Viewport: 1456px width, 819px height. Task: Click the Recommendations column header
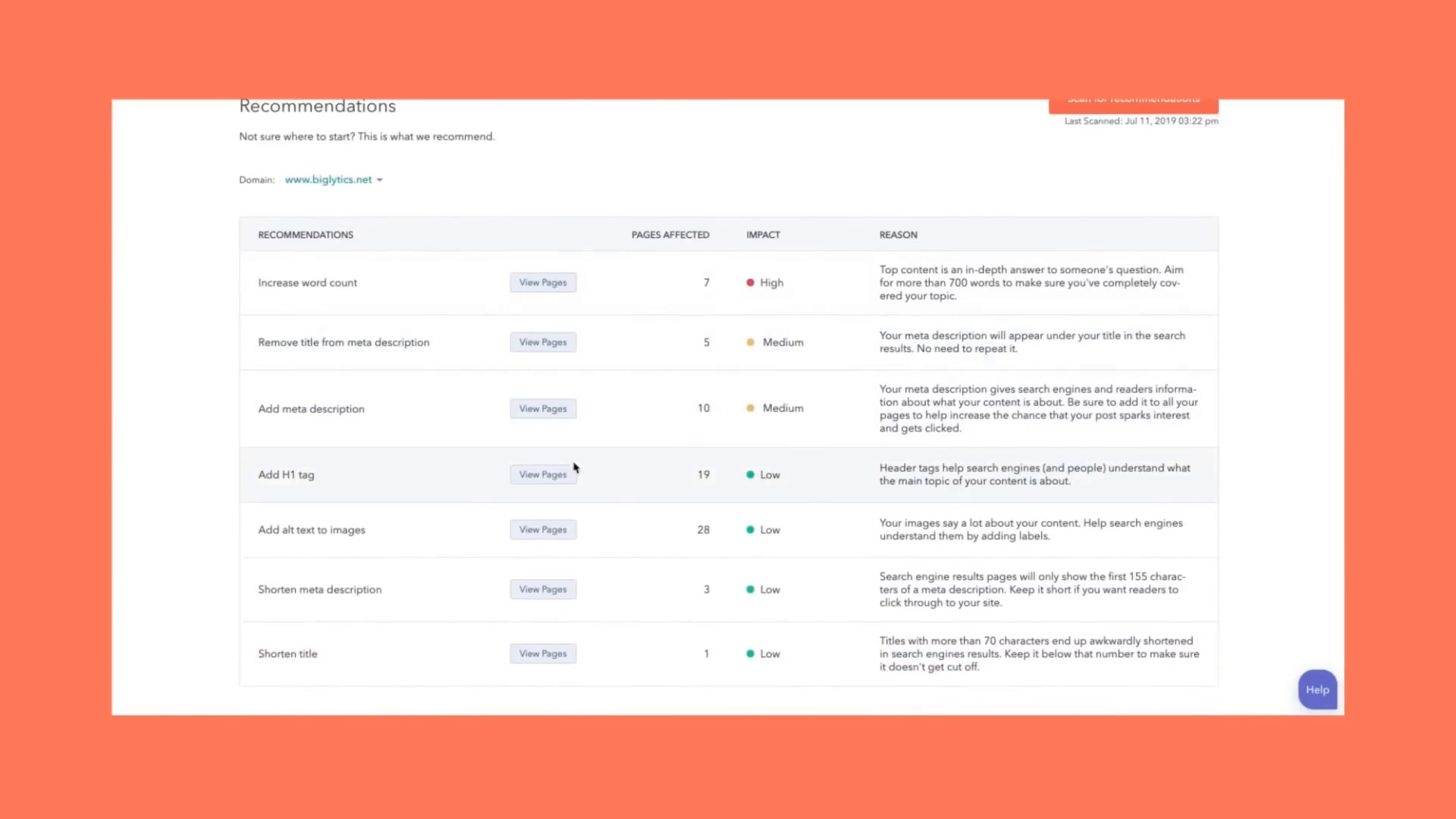coord(306,235)
